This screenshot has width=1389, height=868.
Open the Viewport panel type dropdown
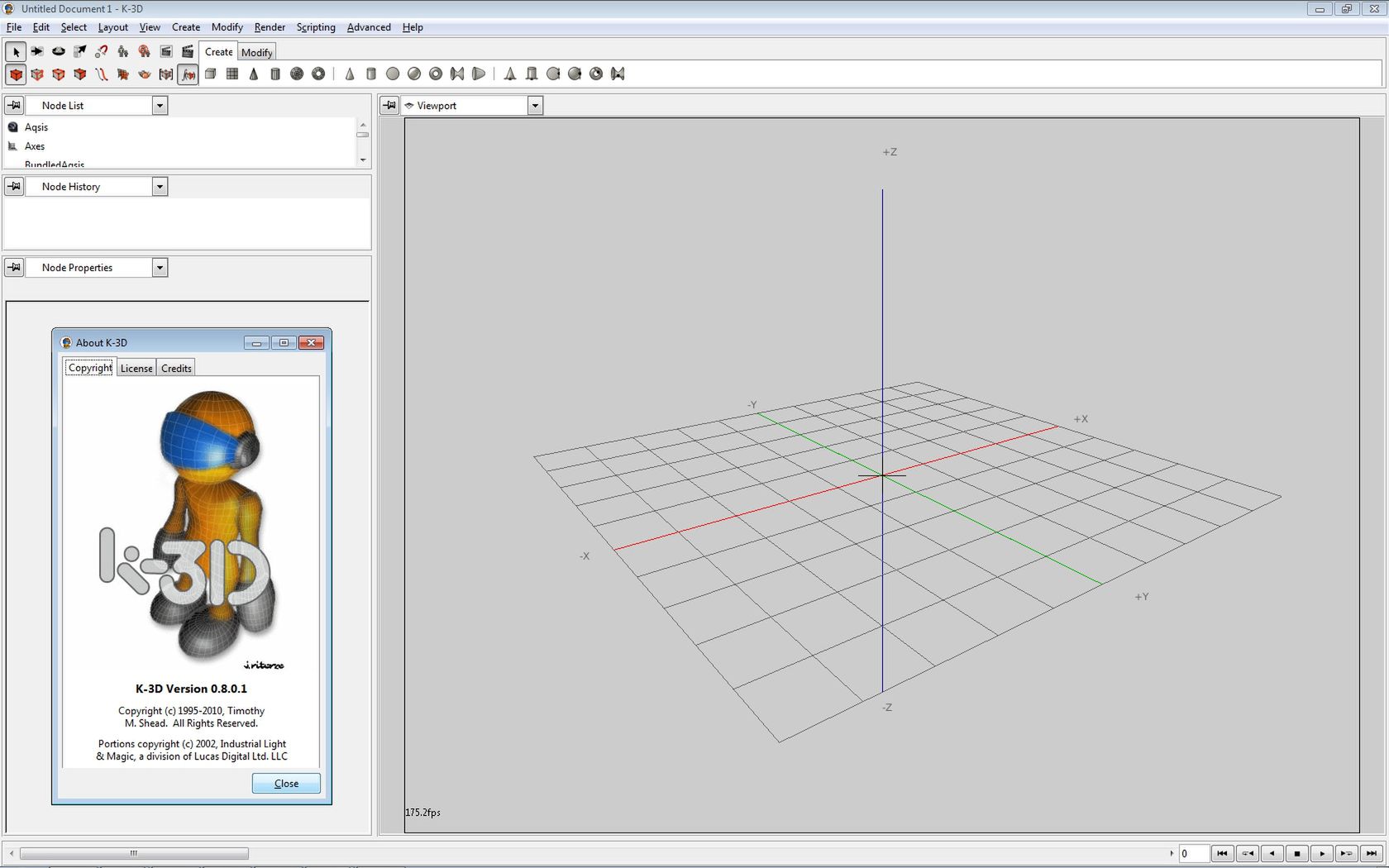click(x=535, y=105)
